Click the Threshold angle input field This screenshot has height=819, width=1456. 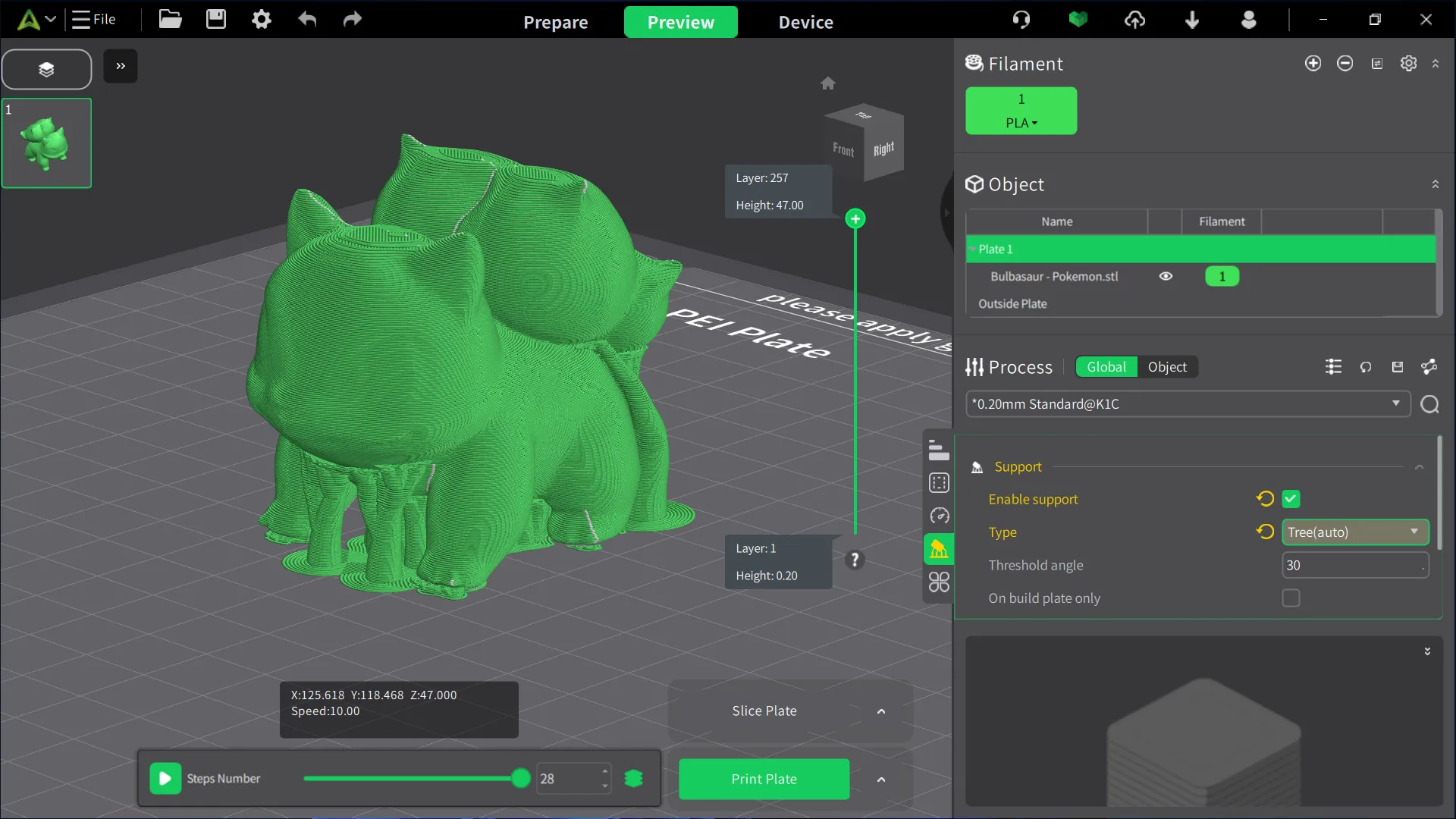1355,566
